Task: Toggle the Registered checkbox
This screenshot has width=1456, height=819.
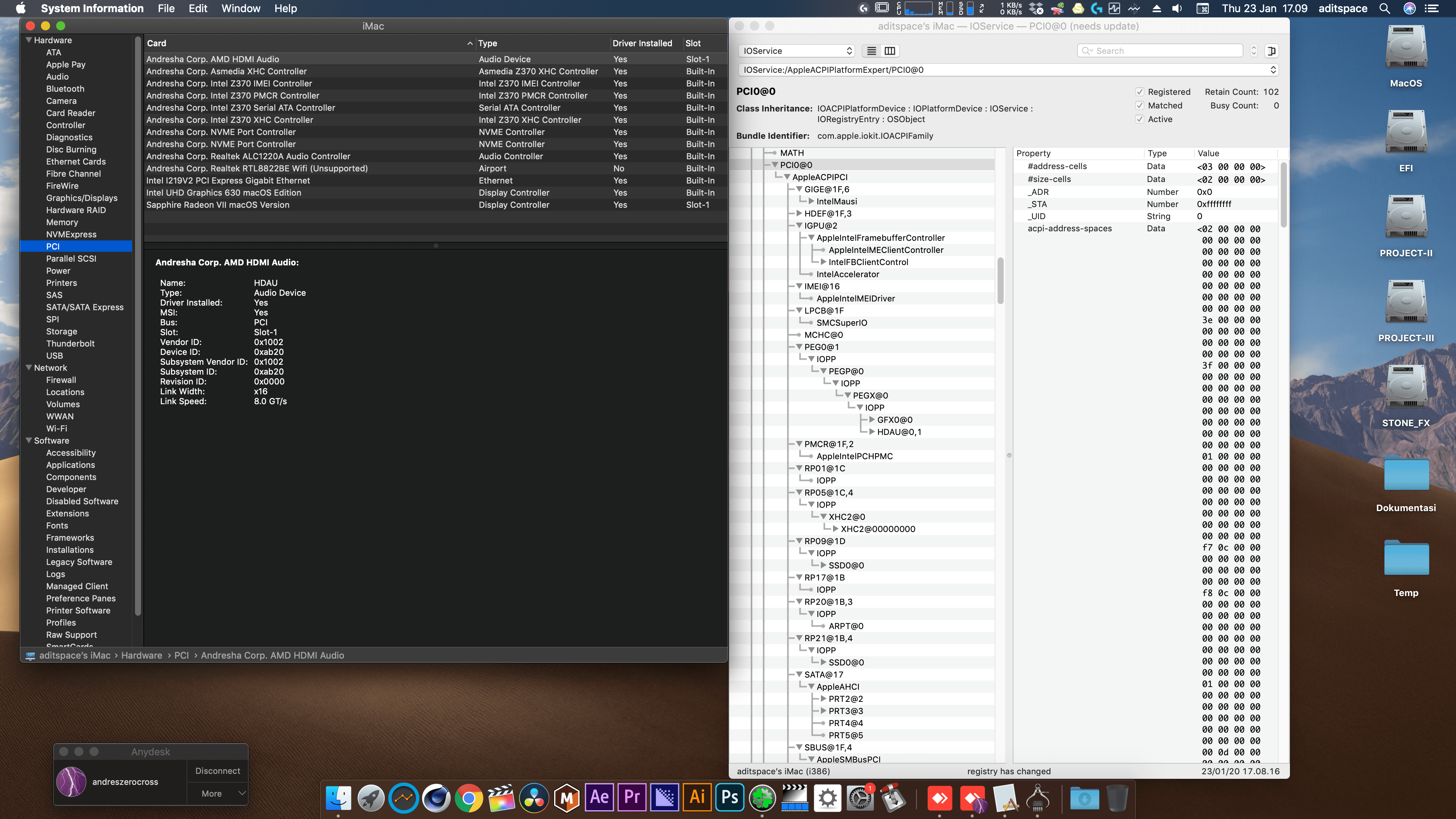Action: pyautogui.click(x=1139, y=92)
